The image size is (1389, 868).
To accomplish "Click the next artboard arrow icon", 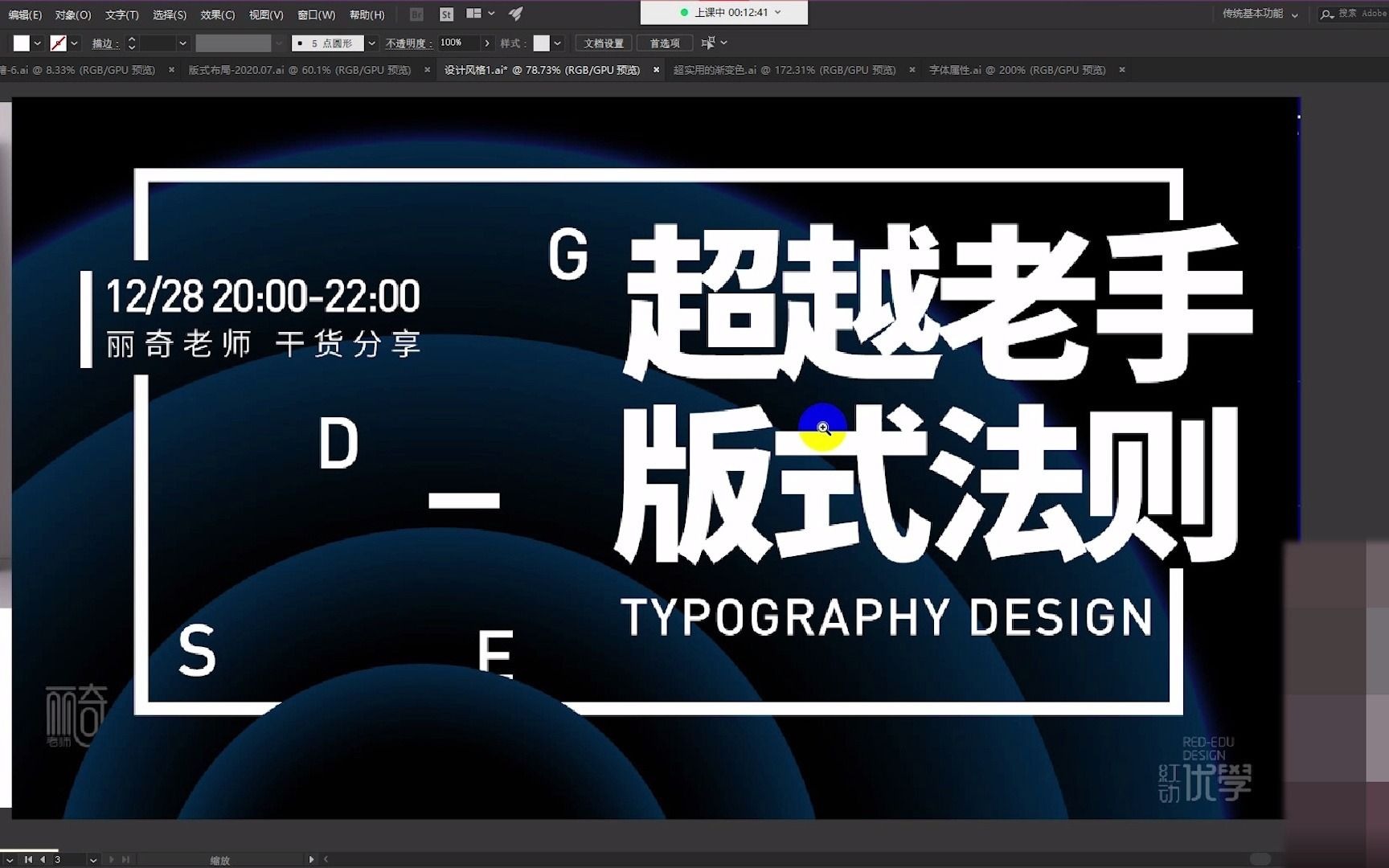I will click(x=111, y=859).
